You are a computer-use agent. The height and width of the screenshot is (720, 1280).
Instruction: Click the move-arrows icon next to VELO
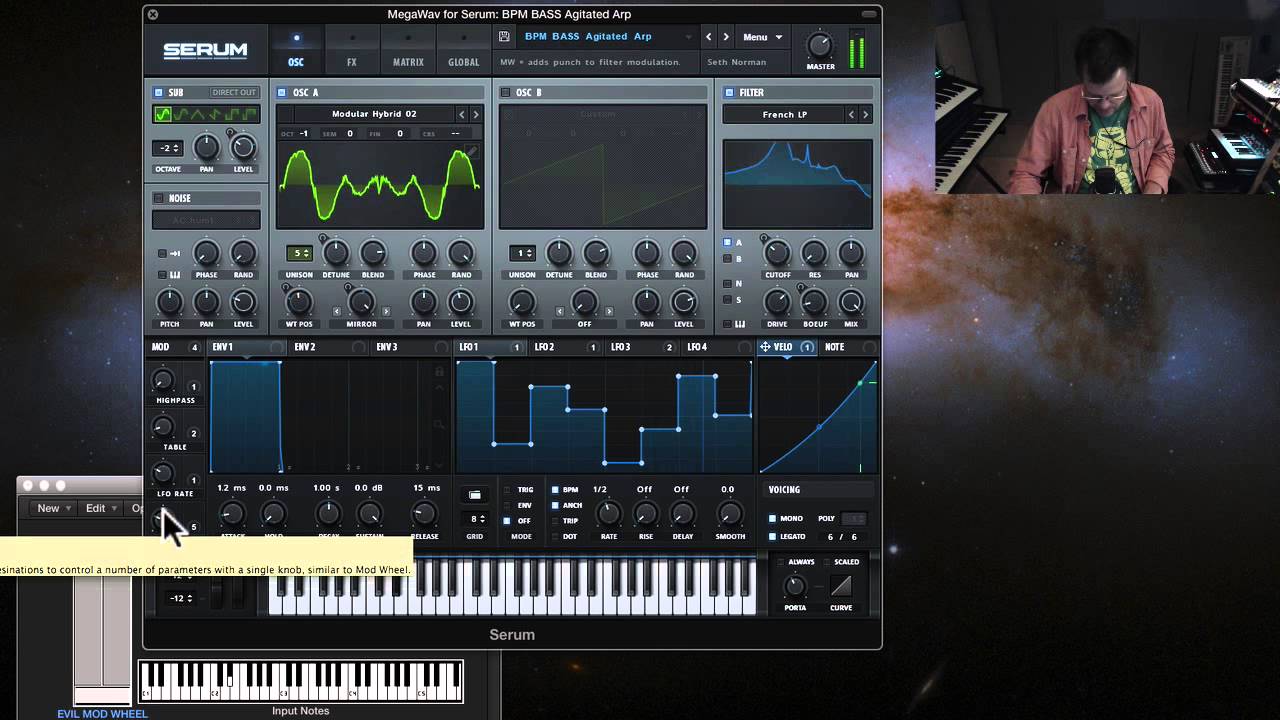coord(765,347)
